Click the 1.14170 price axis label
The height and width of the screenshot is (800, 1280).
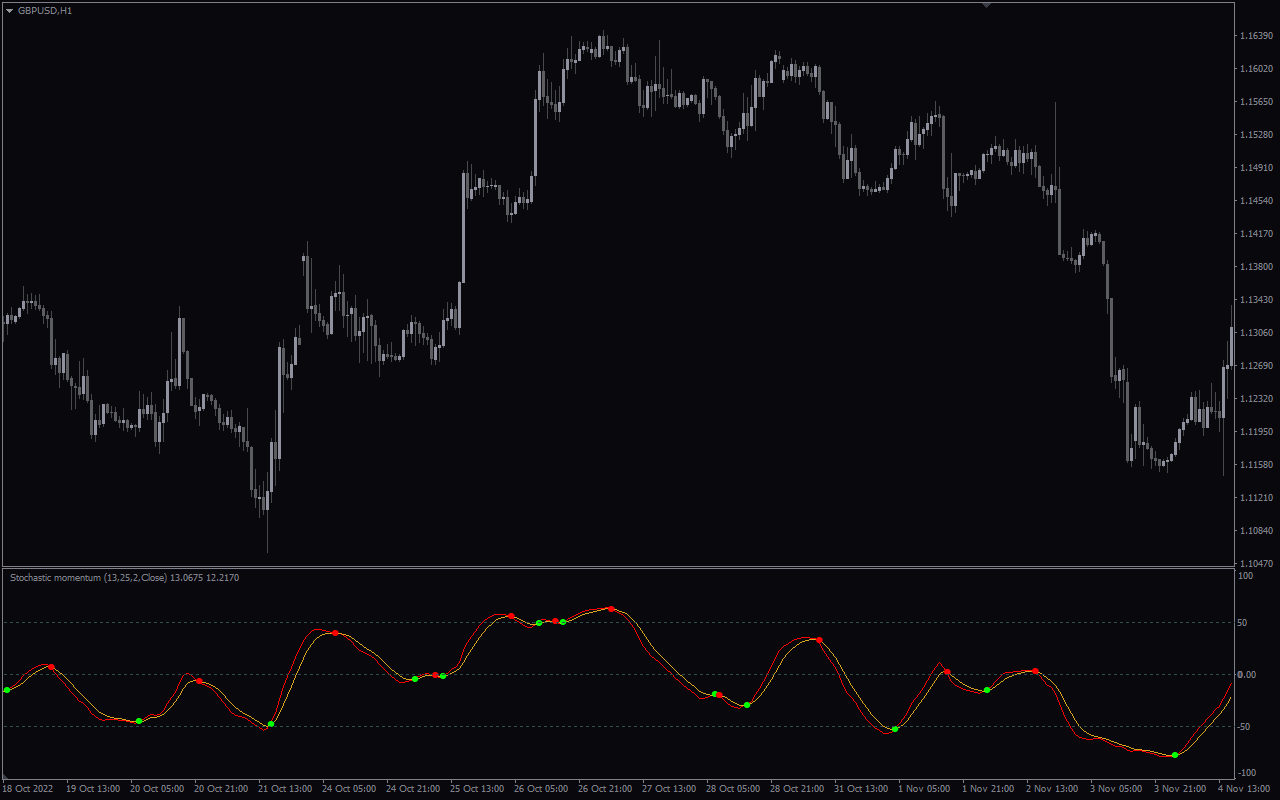pos(1255,234)
